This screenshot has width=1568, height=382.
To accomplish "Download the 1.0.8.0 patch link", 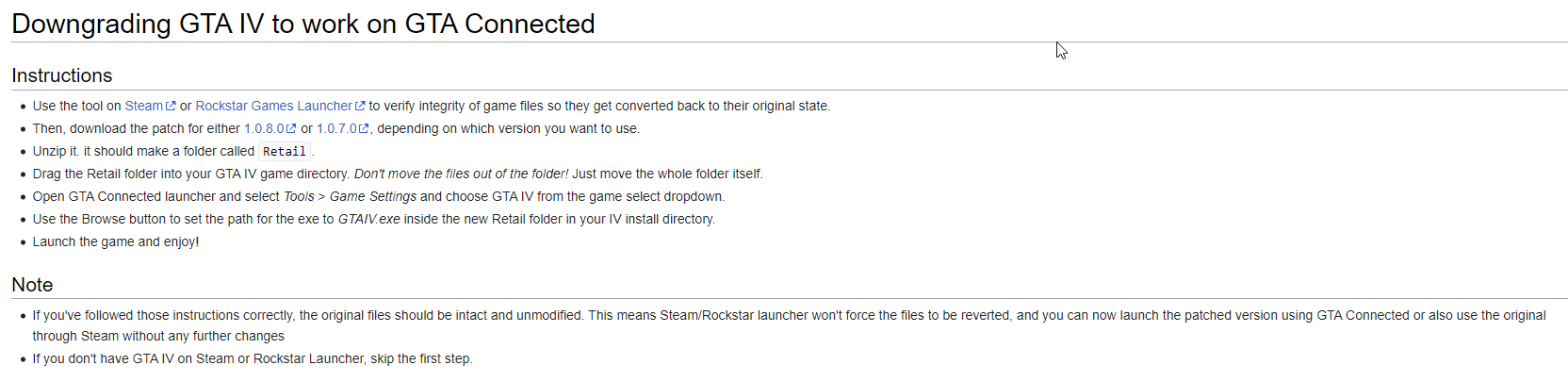I will click(x=264, y=128).
